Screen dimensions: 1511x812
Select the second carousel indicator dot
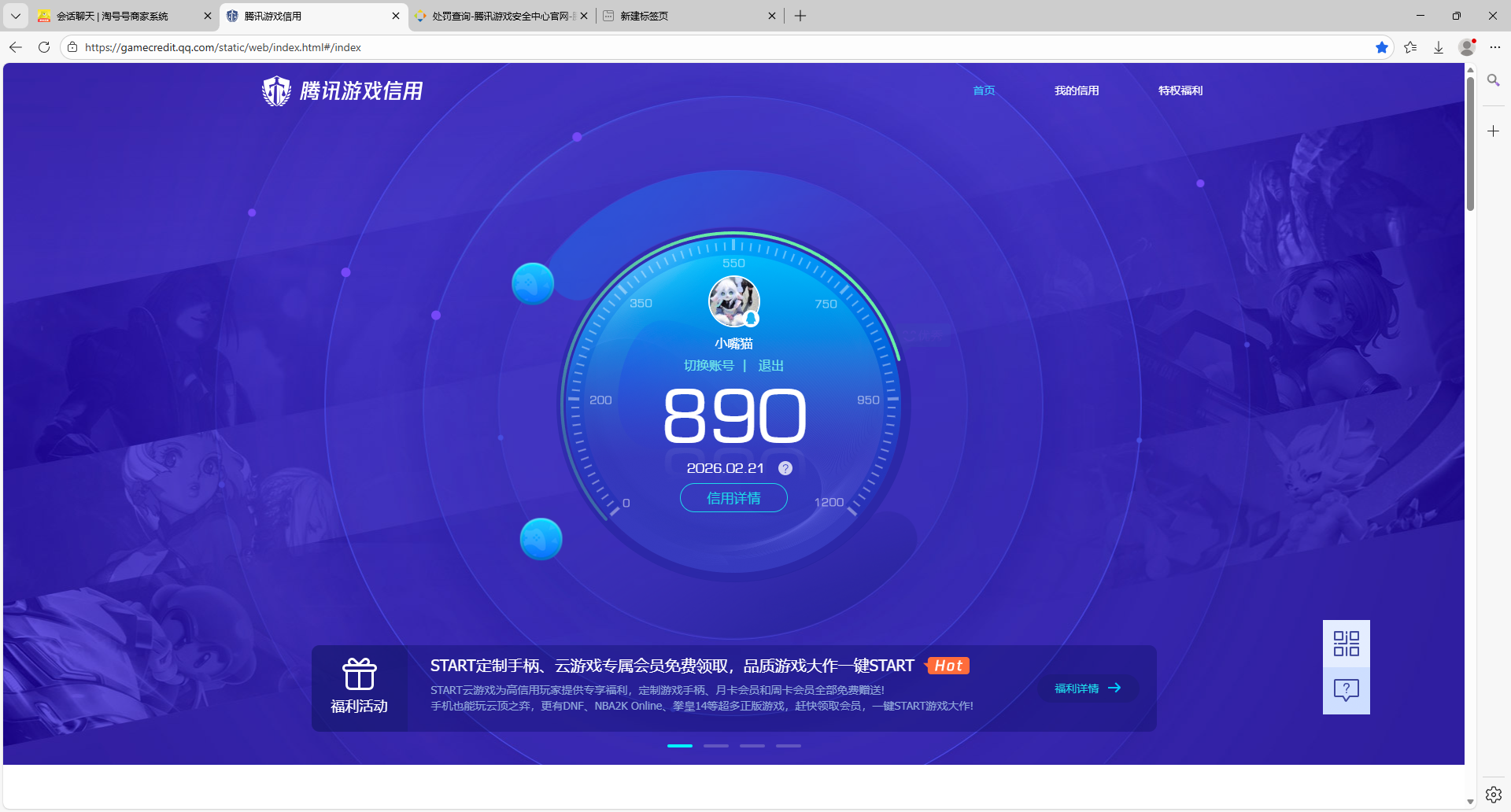coord(715,745)
